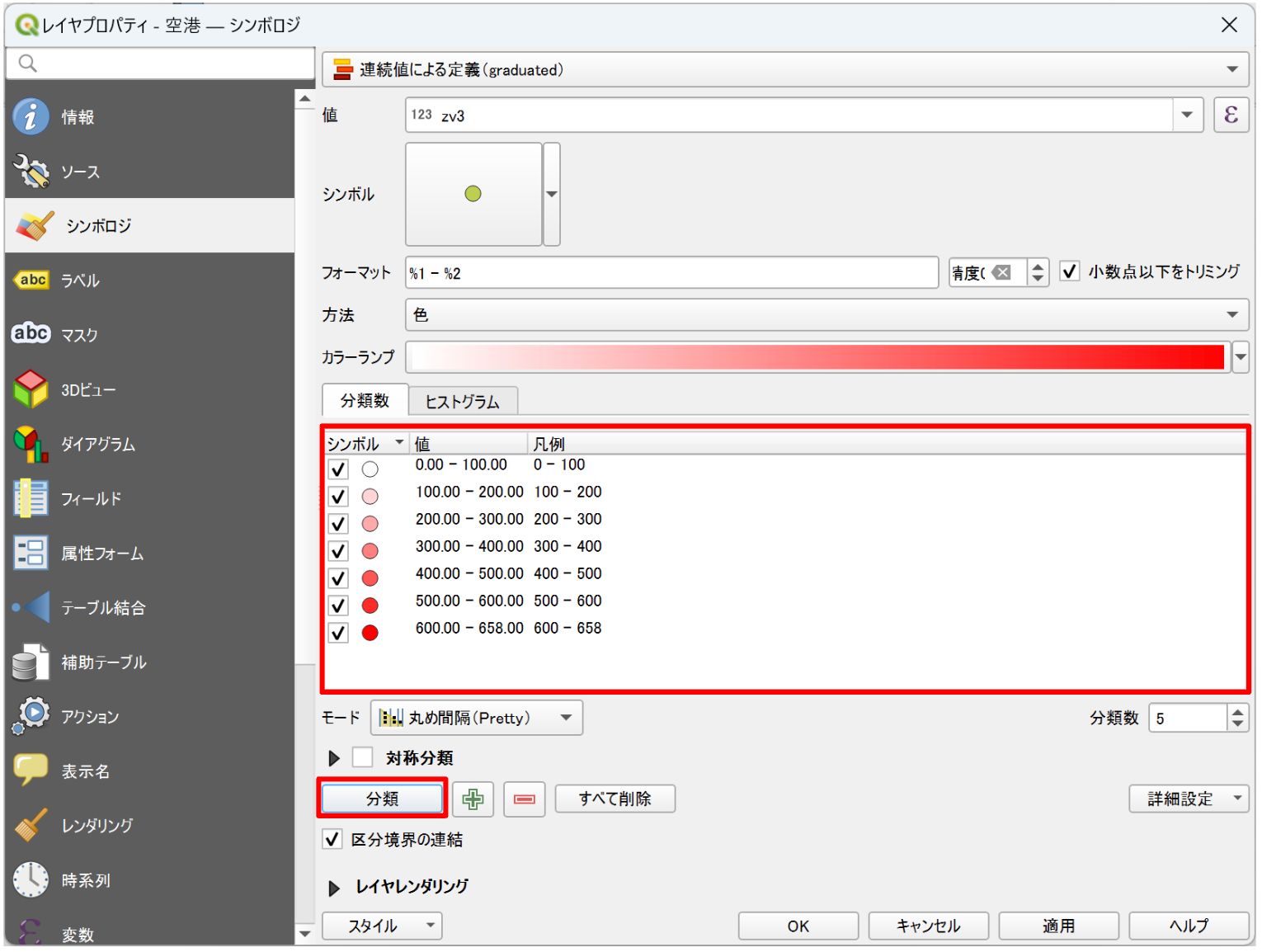1262x952 pixels.
Task: Click the symbol circle for 0.00 - 100.00 class
Action: tap(370, 469)
